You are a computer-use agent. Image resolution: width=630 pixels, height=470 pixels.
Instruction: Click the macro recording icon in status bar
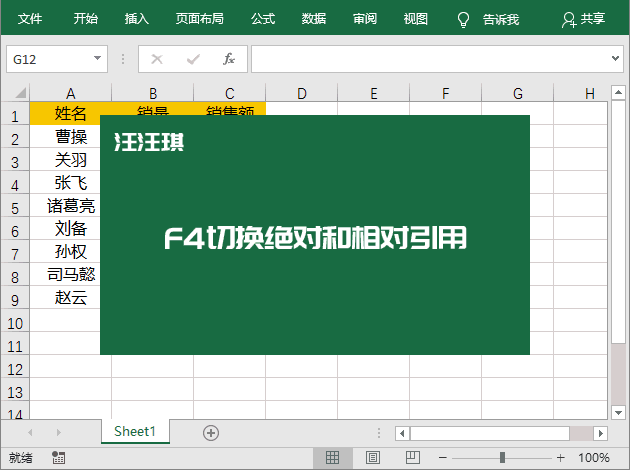point(59,458)
